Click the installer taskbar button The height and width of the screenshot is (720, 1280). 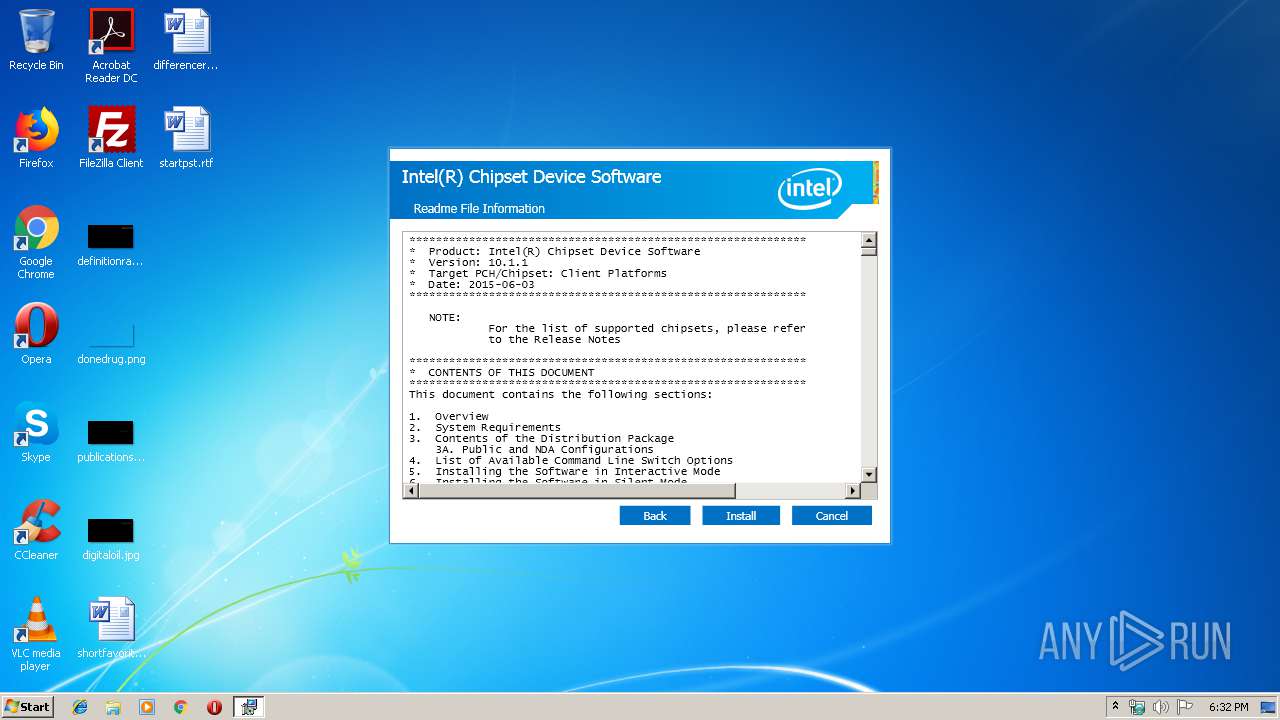(249, 707)
